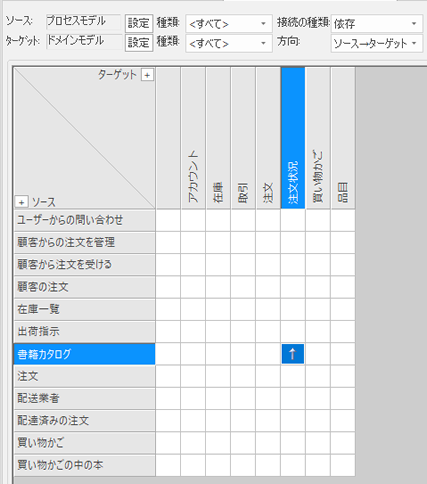Select the 出荷指示 source row

click(85, 331)
